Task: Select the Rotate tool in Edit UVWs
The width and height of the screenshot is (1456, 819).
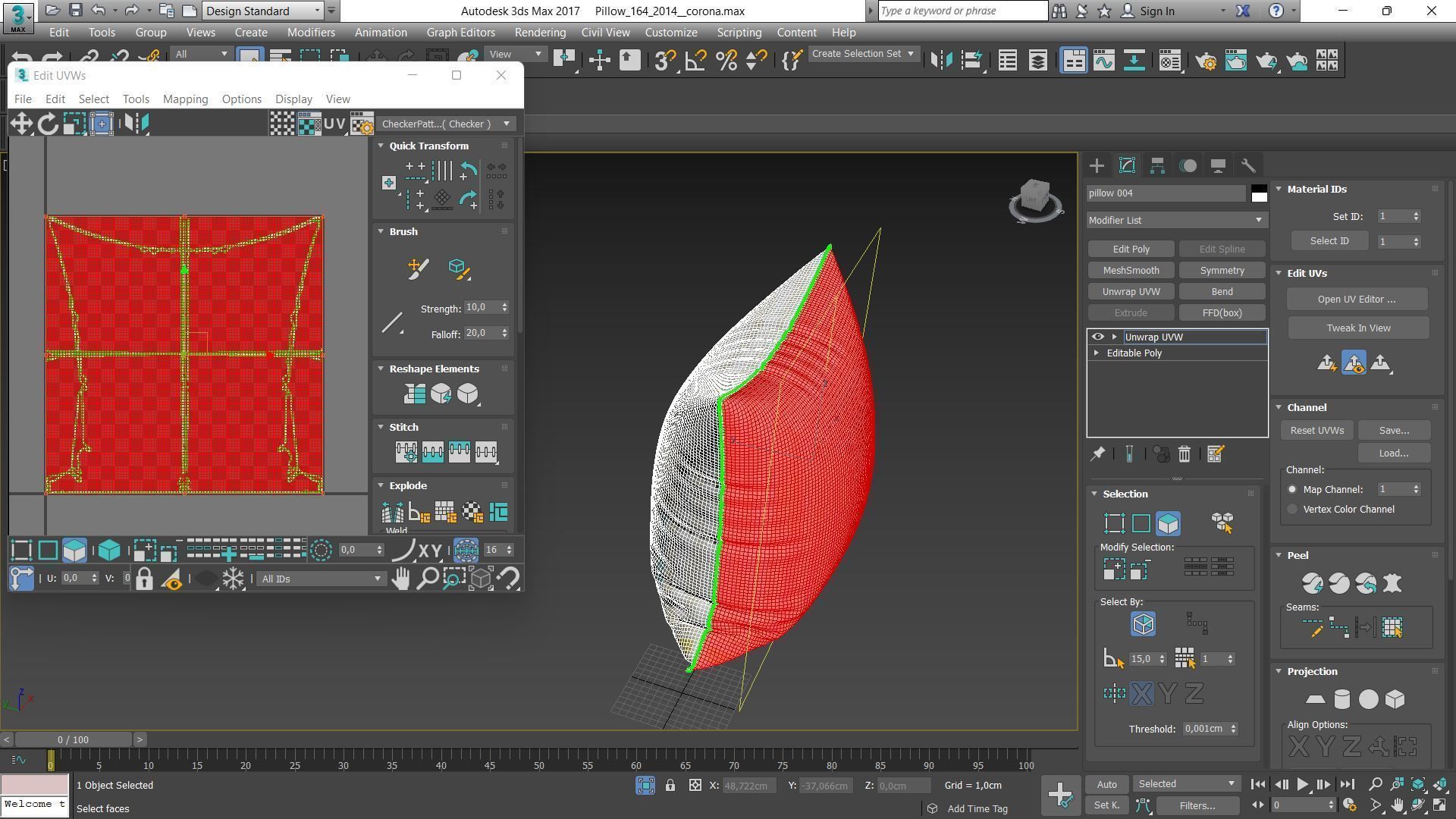Action: (x=48, y=124)
